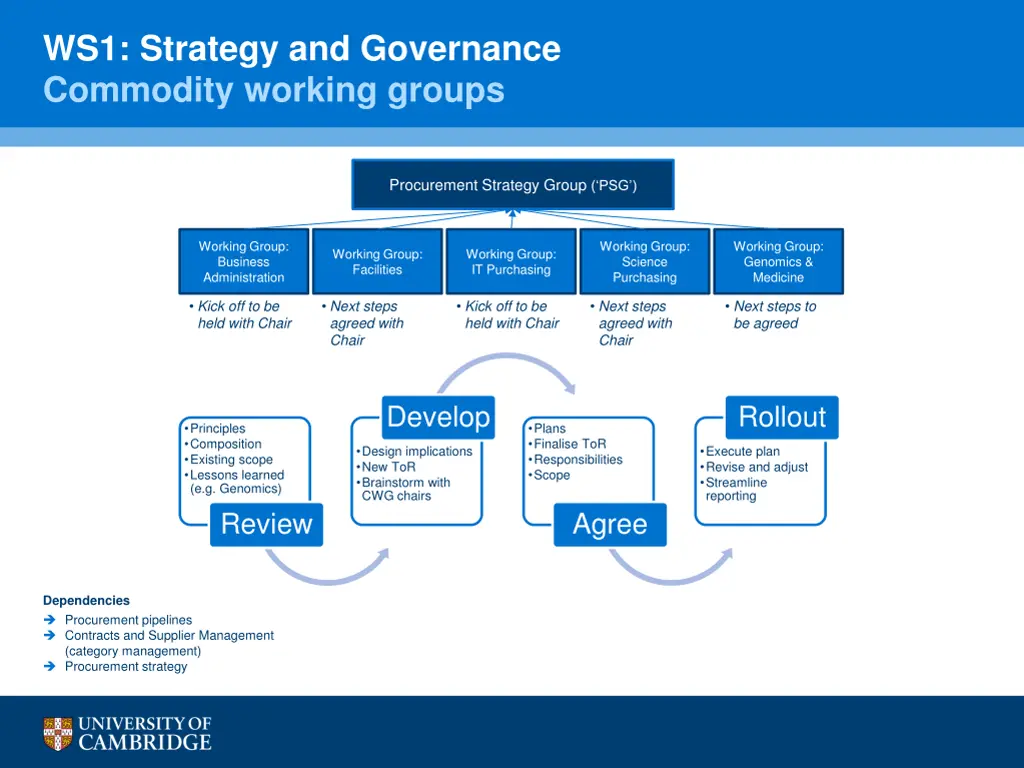Click the 'Principles' bullet in Review
The height and width of the screenshot is (768, 1024).
point(215,428)
